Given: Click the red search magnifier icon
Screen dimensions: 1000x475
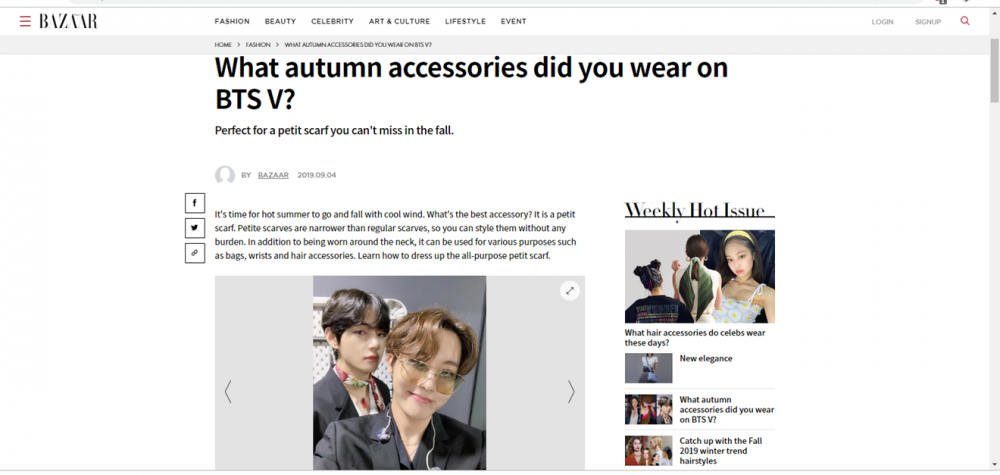Looking at the screenshot, I should pos(965,21).
